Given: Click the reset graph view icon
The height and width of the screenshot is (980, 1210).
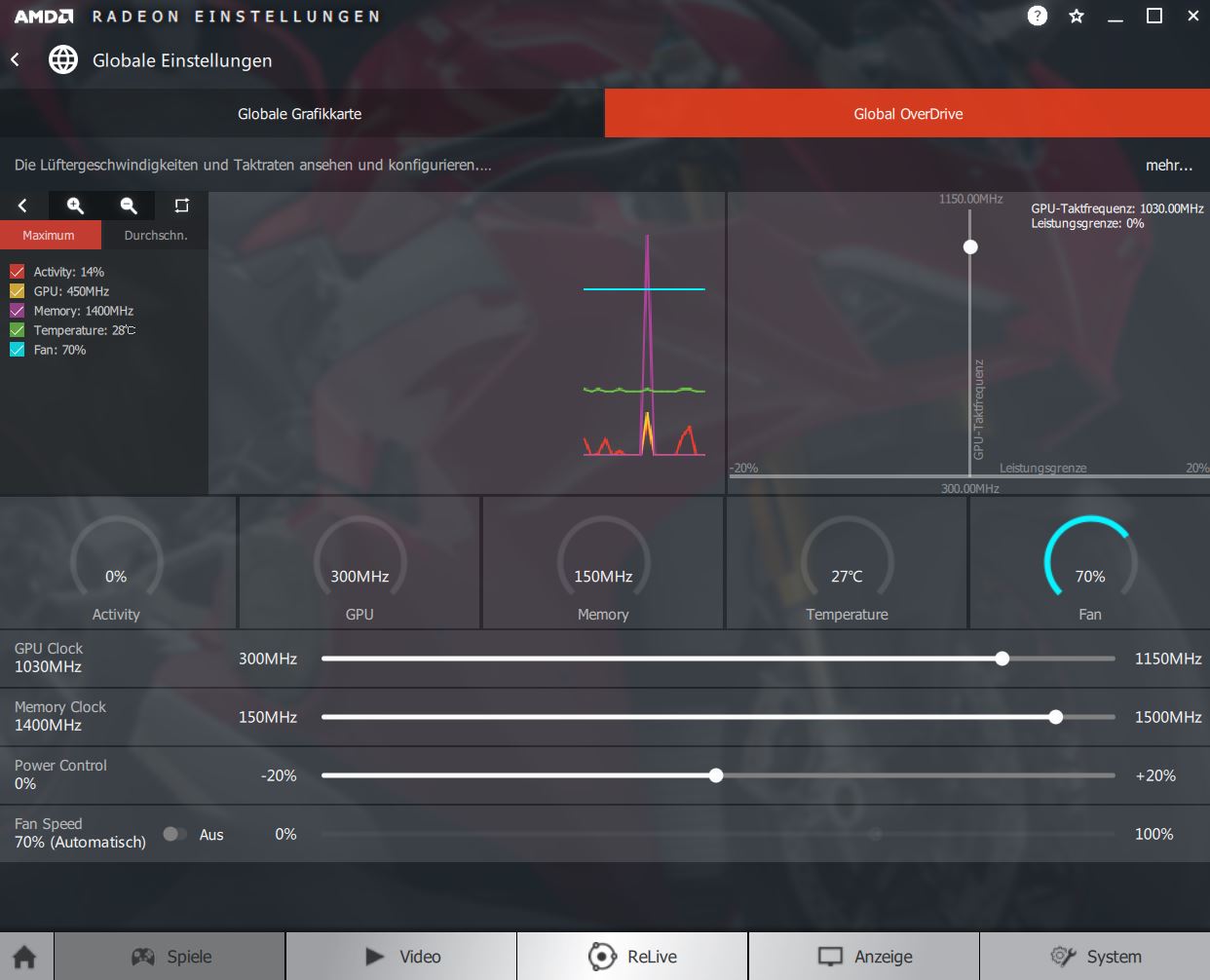Looking at the screenshot, I should pos(181,206).
